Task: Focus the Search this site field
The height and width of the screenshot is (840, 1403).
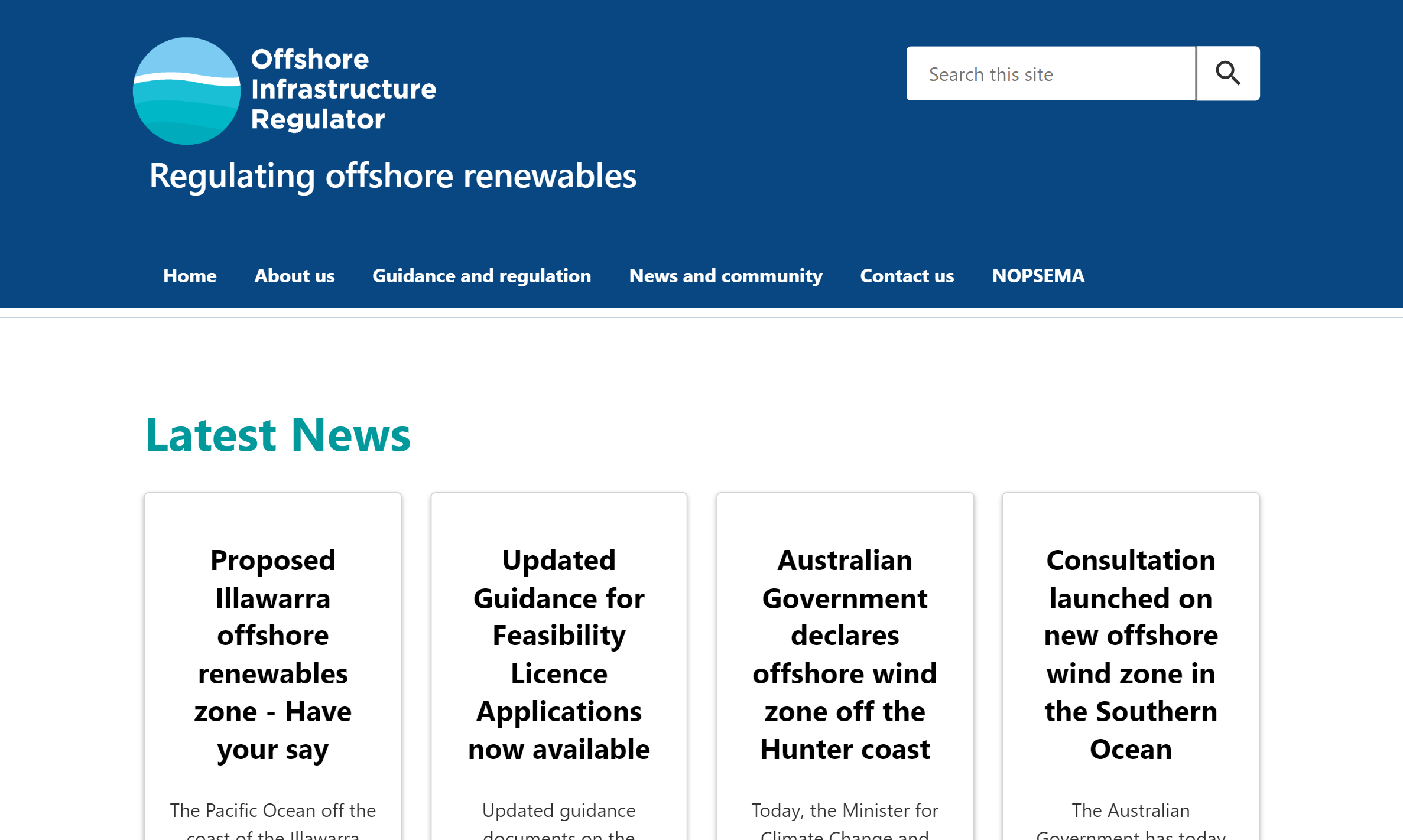Action: [1050, 74]
